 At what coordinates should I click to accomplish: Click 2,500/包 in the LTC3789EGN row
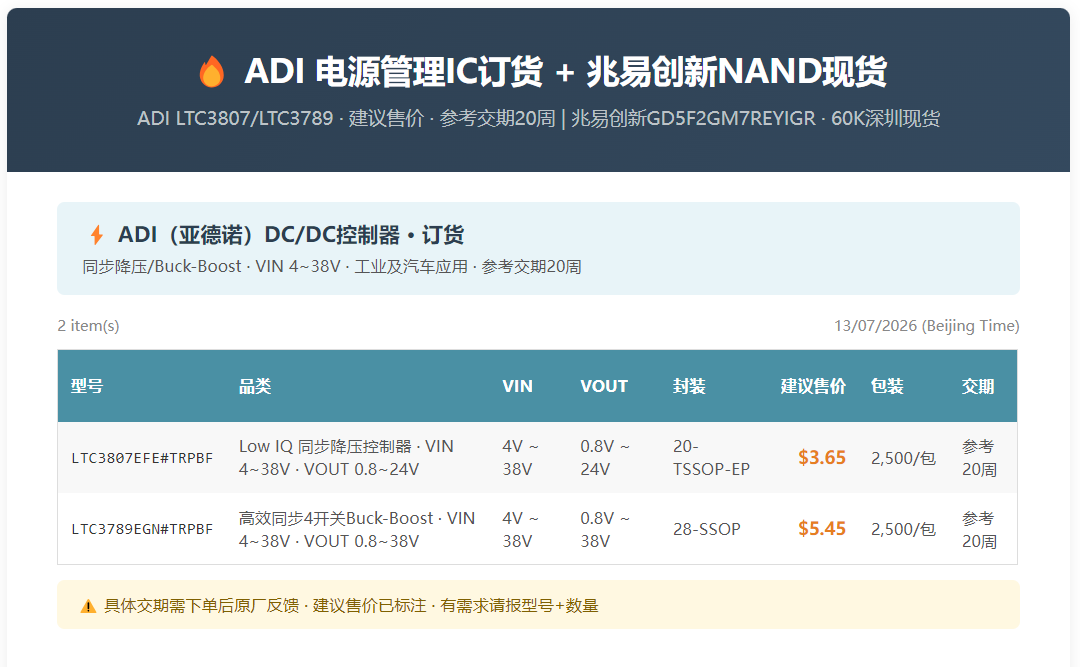pos(903,529)
